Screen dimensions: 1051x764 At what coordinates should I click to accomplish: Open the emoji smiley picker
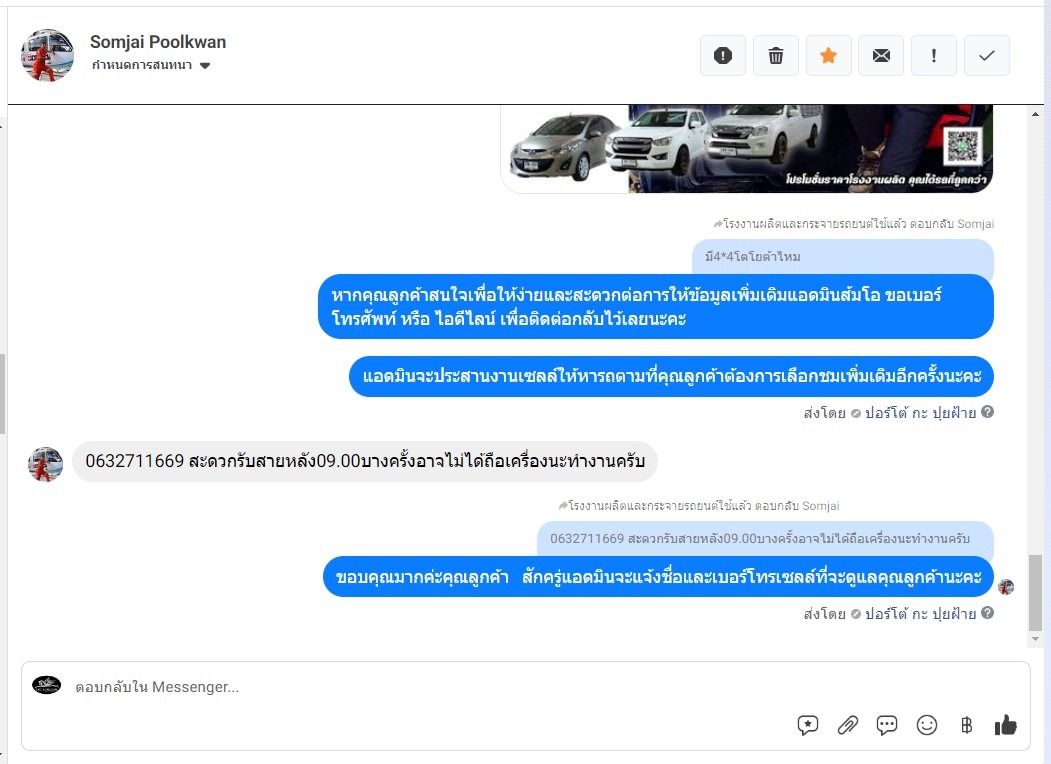pos(927,725)
